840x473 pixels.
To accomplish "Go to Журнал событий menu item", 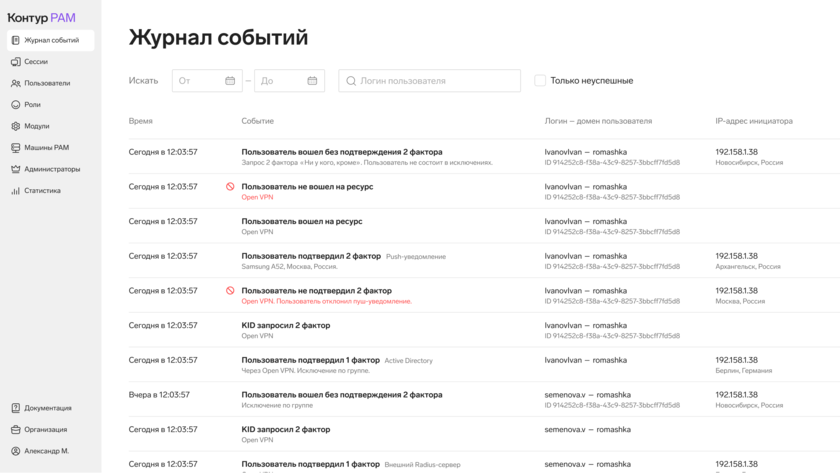I will (51, 40).
